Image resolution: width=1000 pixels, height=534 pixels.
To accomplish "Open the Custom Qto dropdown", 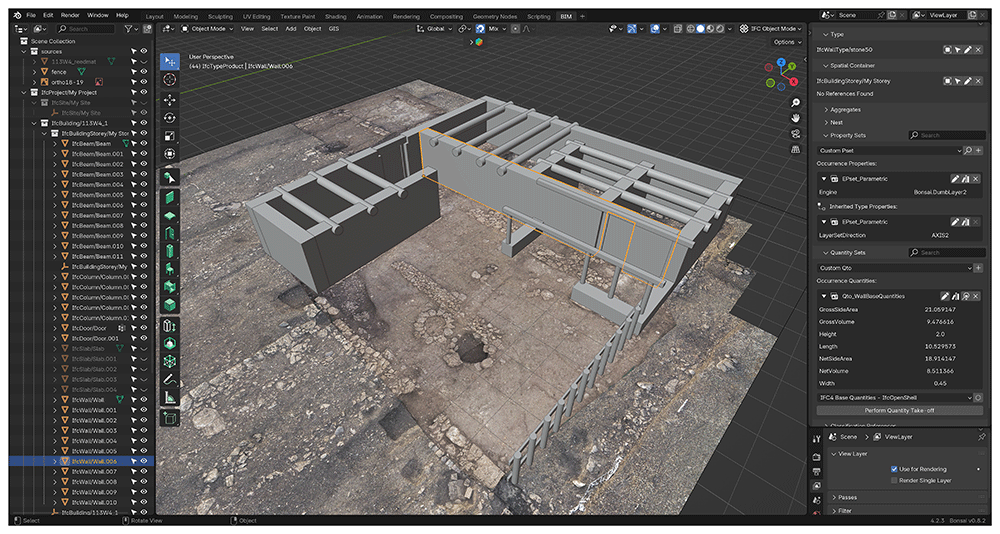I will (x=895, y=268).
